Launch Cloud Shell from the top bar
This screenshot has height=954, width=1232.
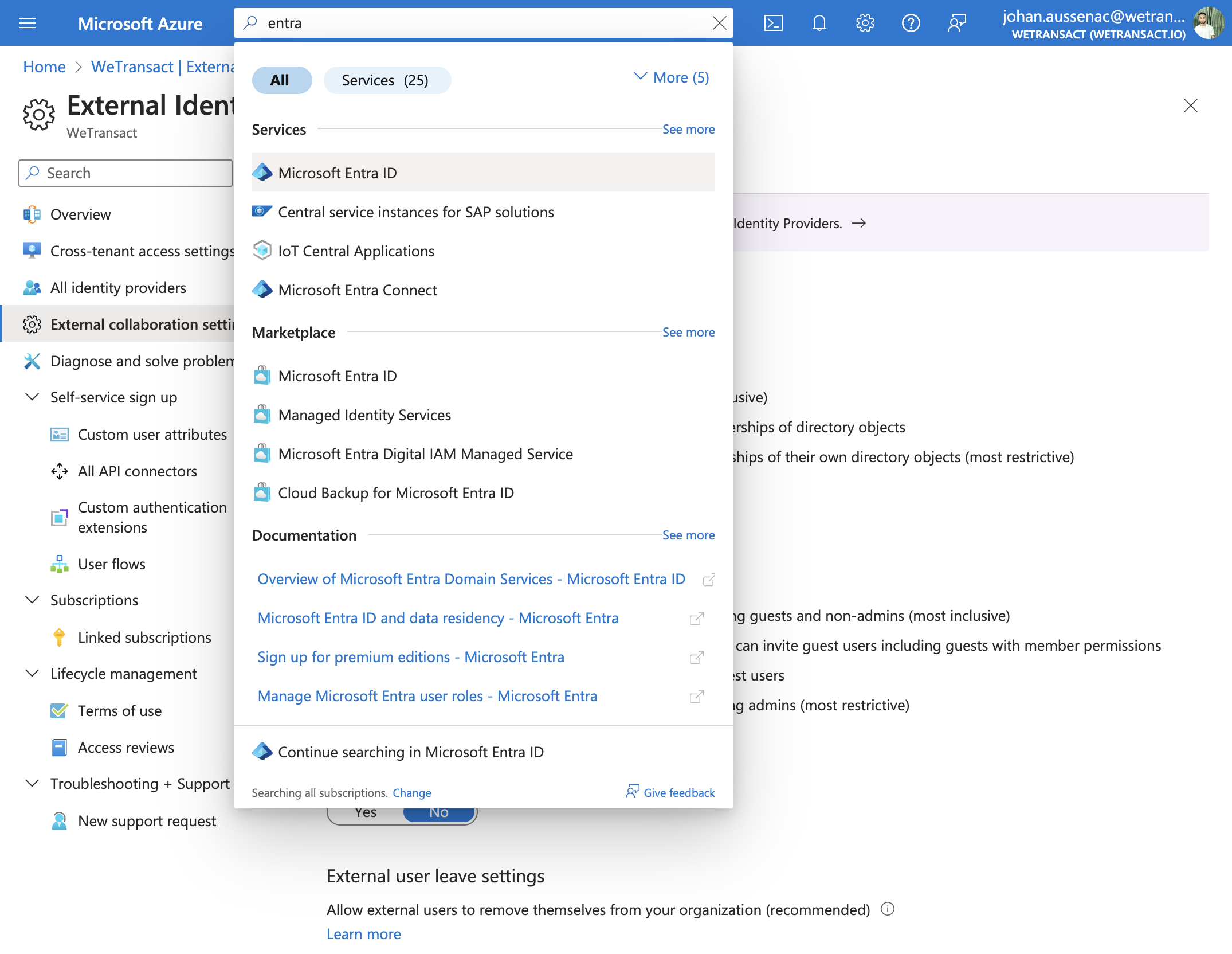(x=773, y=23)
